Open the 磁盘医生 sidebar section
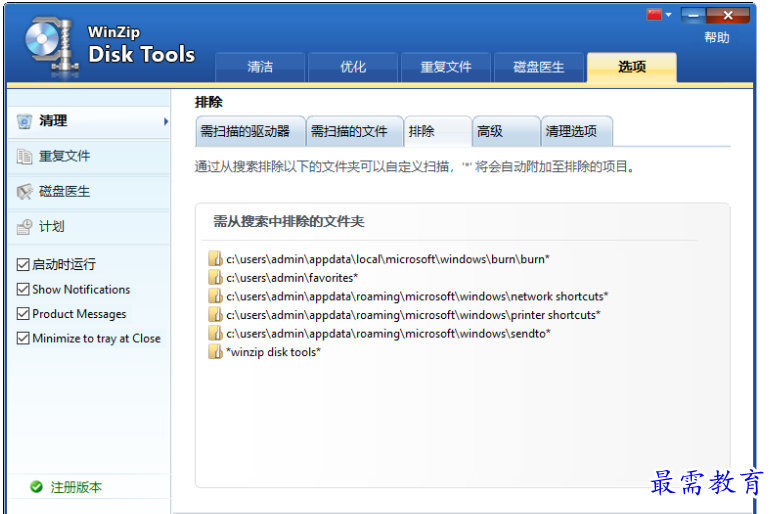This screenshot has width=772, height=514. click(89, 192)
